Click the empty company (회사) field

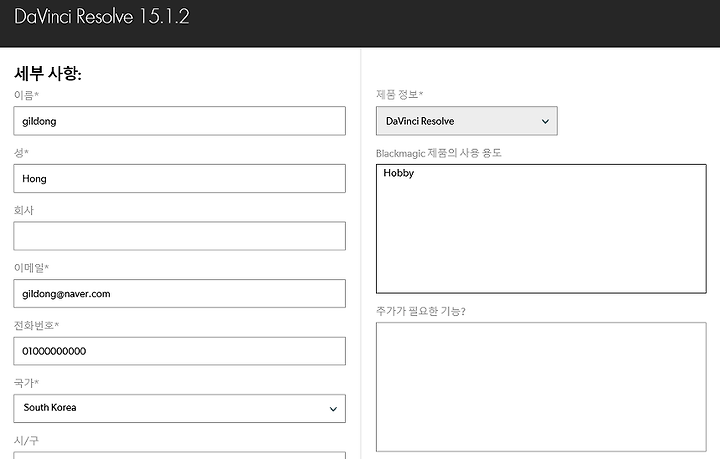pyautogui.click(x=180, y=236)
